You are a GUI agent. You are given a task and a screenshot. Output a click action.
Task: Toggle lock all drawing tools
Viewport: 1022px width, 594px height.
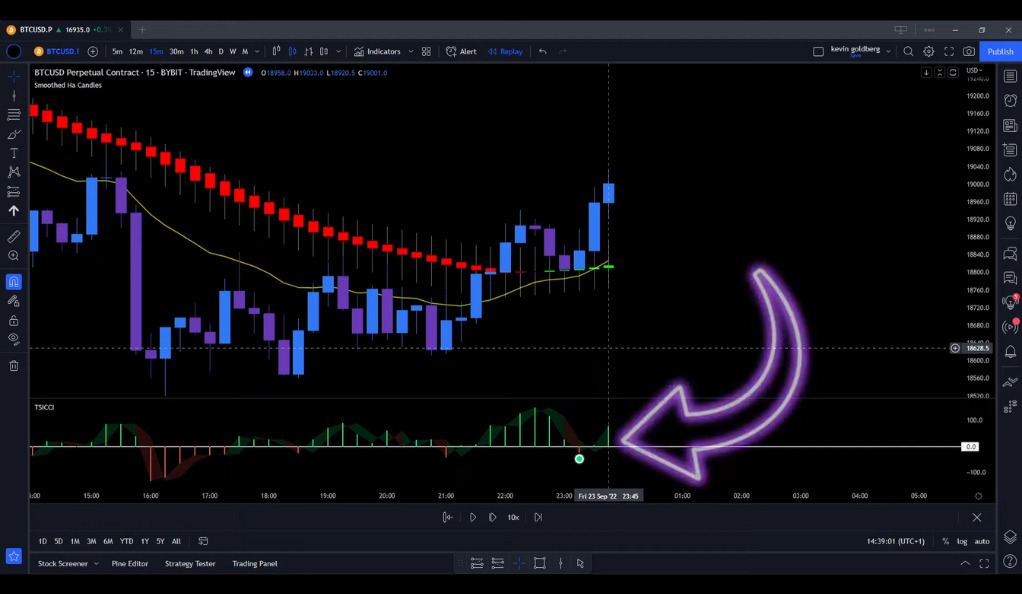(14, 320)
